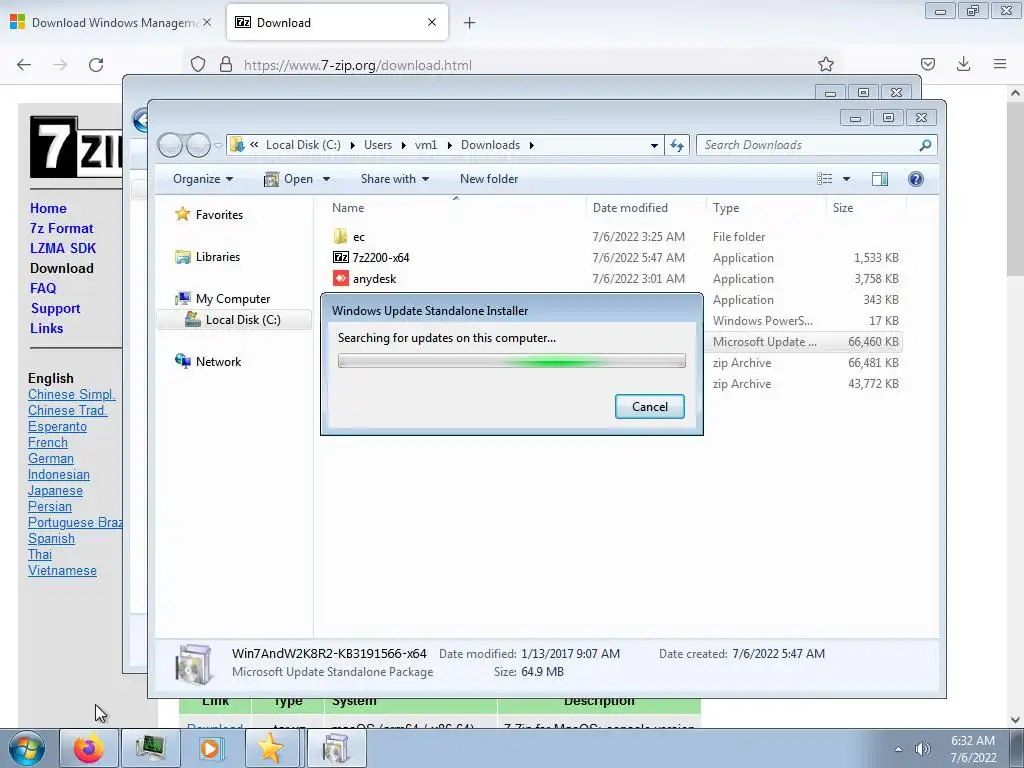The height and width of the screenshot is (768, 1024).
Task: Click the update search progress bar
Action: click(x=512, y=361)
